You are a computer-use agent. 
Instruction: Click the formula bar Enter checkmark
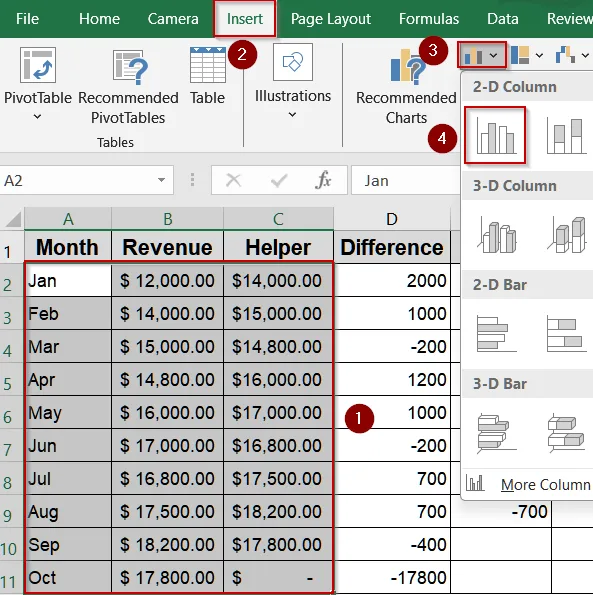279,181
